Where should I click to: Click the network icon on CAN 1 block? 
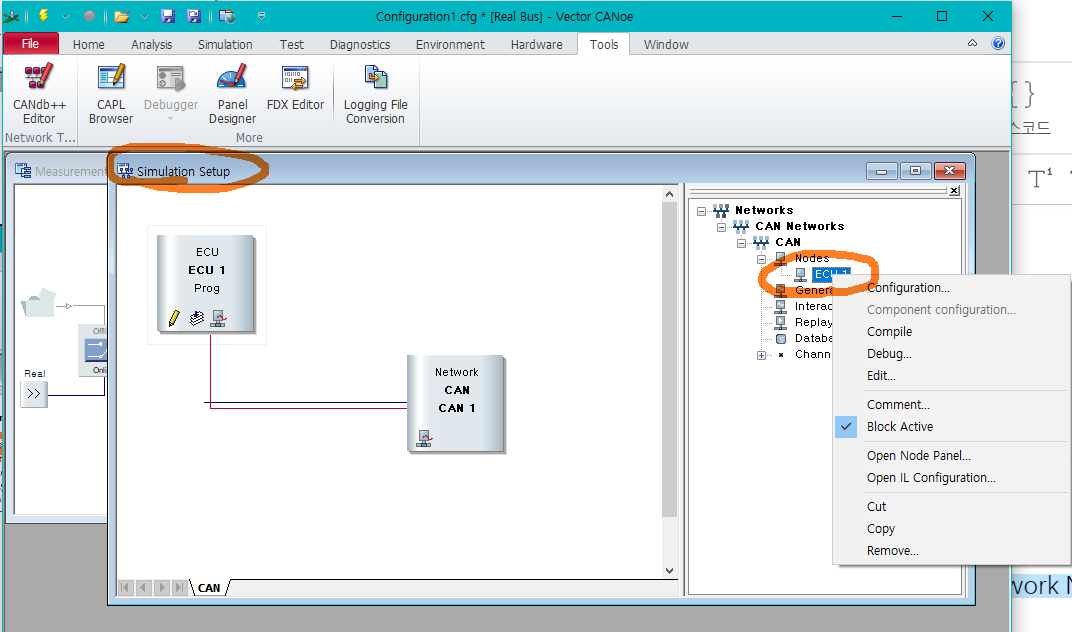pos(425,438)
